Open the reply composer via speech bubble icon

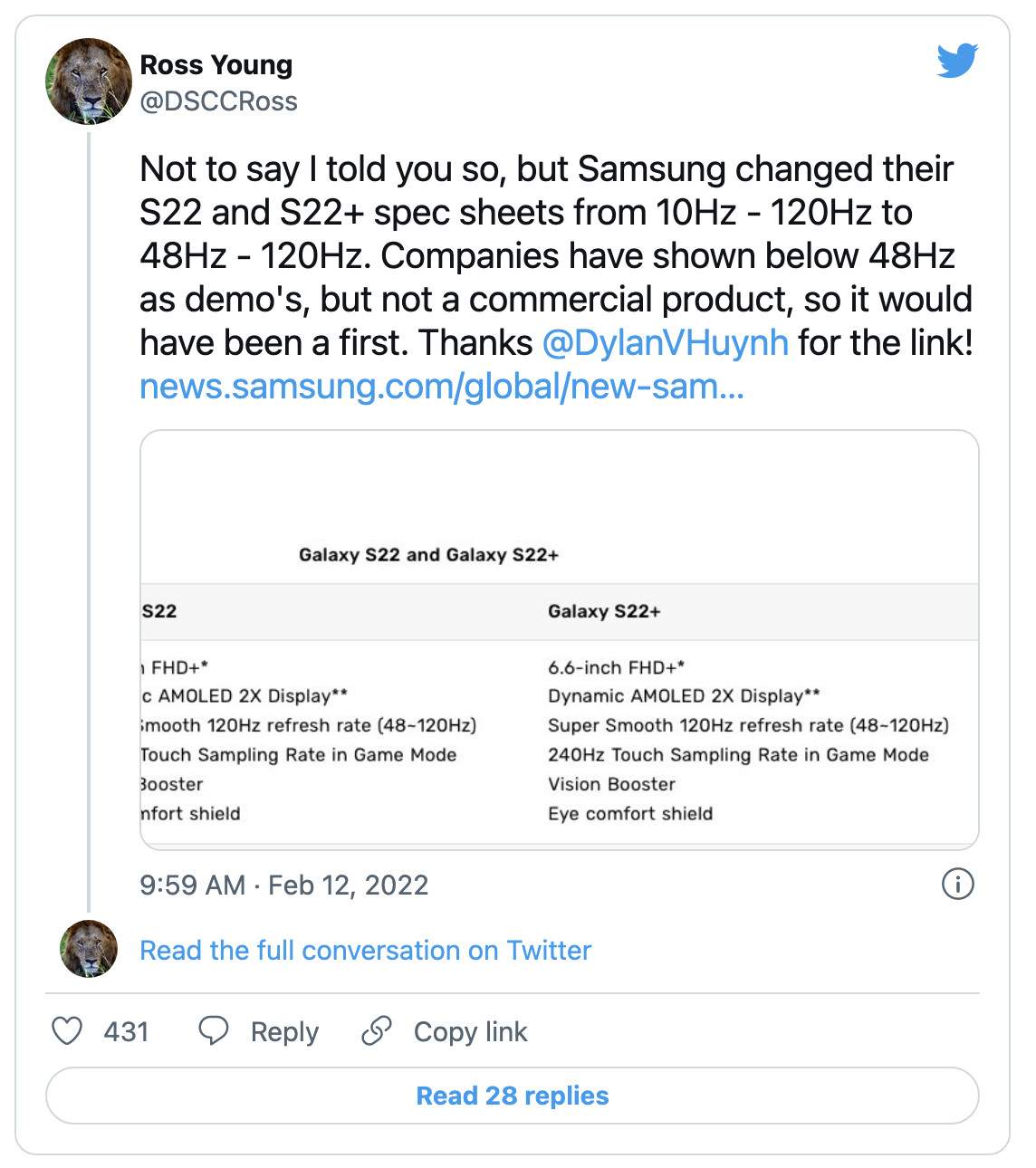pyautogui.click(x=215, y=1031)
